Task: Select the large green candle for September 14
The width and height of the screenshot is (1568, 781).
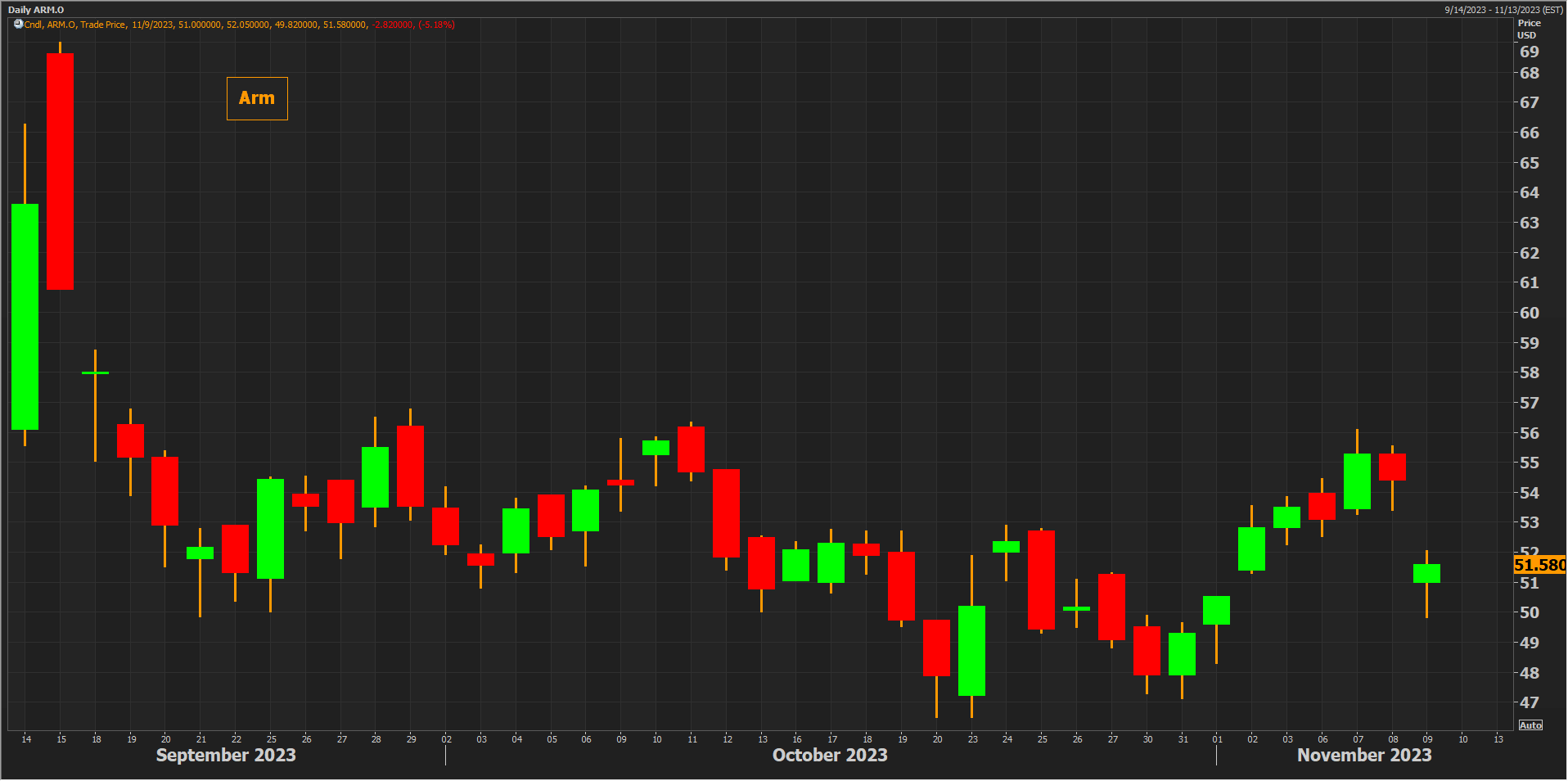Action: tap(25, 316)
